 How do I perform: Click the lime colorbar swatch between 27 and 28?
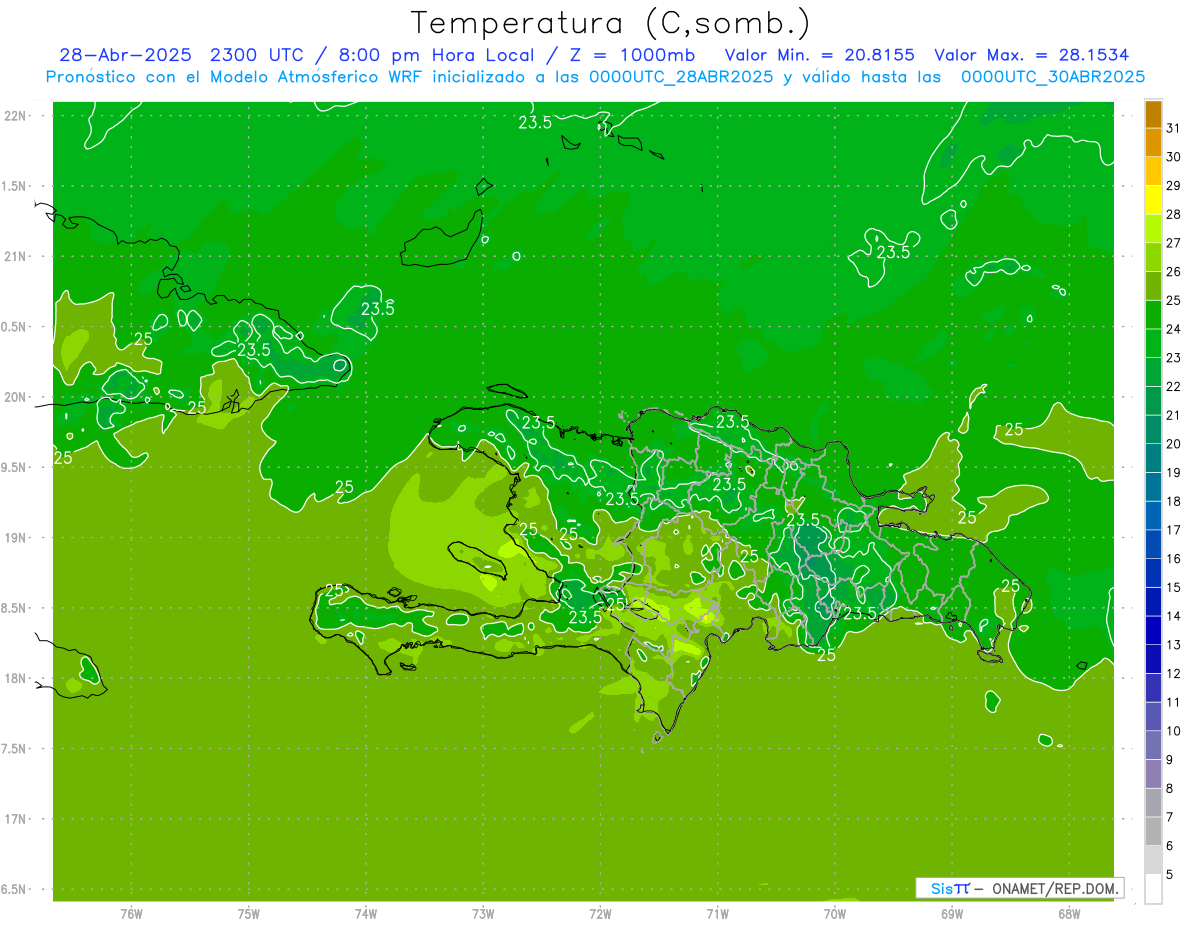[1153, 228]
